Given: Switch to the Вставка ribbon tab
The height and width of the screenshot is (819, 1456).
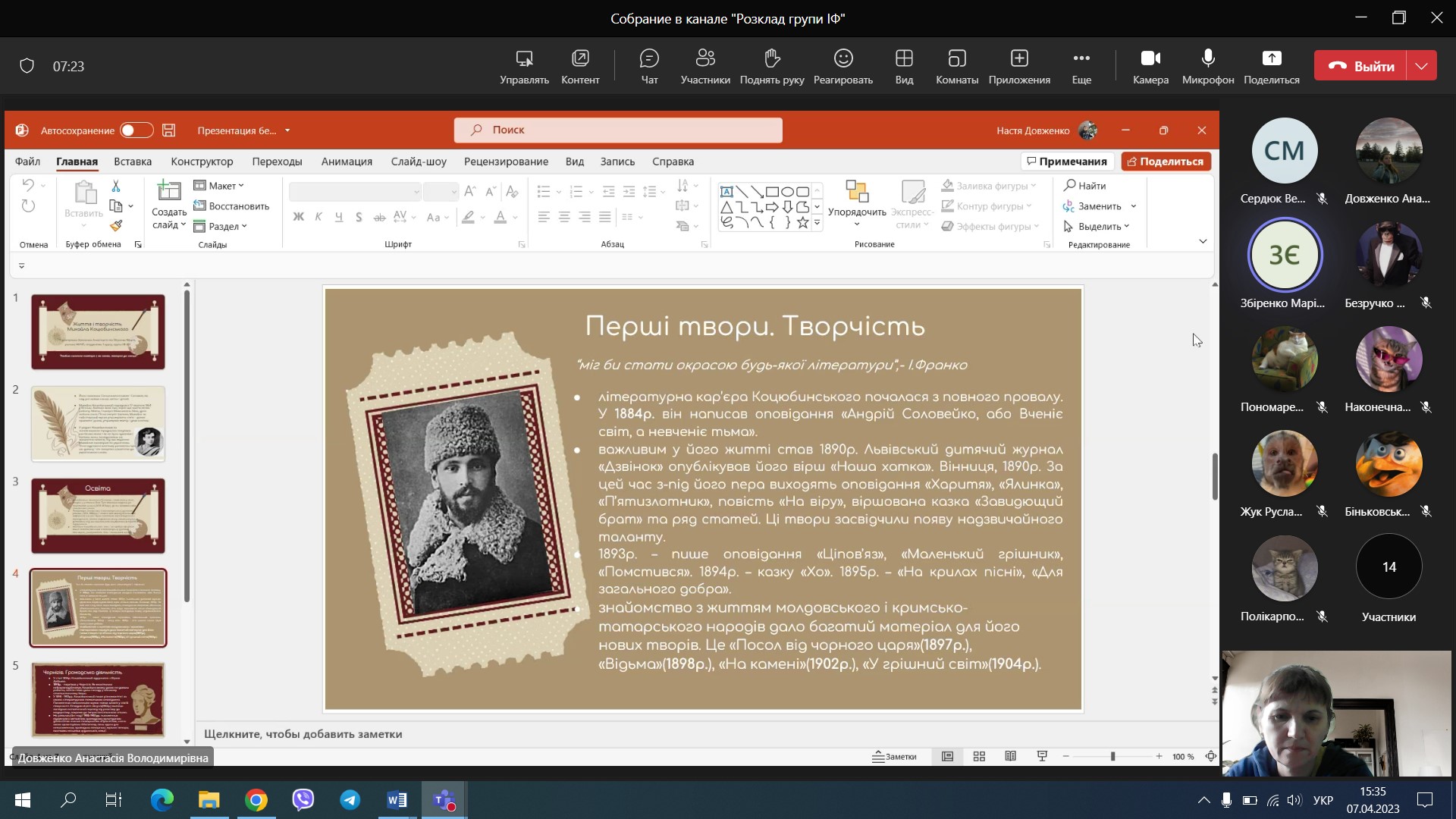Looking at the screenshot, I should click(133, 162).
